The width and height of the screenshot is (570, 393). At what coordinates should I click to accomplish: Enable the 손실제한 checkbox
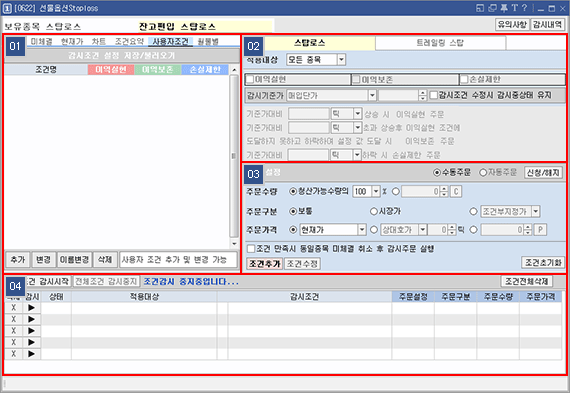pos(464,79)
